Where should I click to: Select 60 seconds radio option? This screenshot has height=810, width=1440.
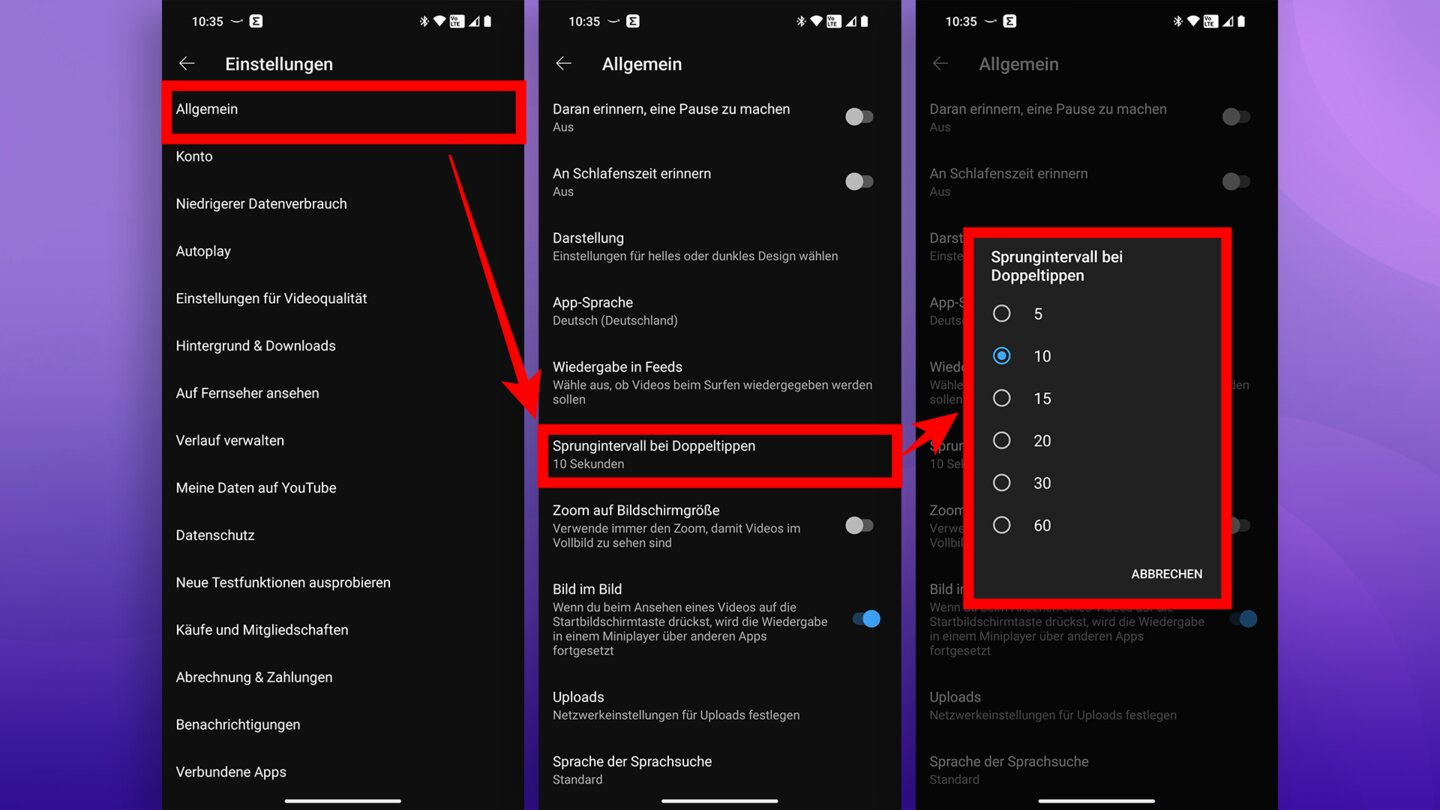tap(1001, 525)
